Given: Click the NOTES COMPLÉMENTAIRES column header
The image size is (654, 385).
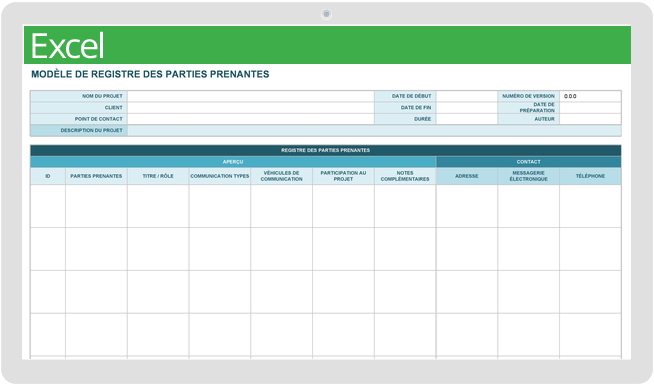Looking at the screenshot, I should click(405, 176).
